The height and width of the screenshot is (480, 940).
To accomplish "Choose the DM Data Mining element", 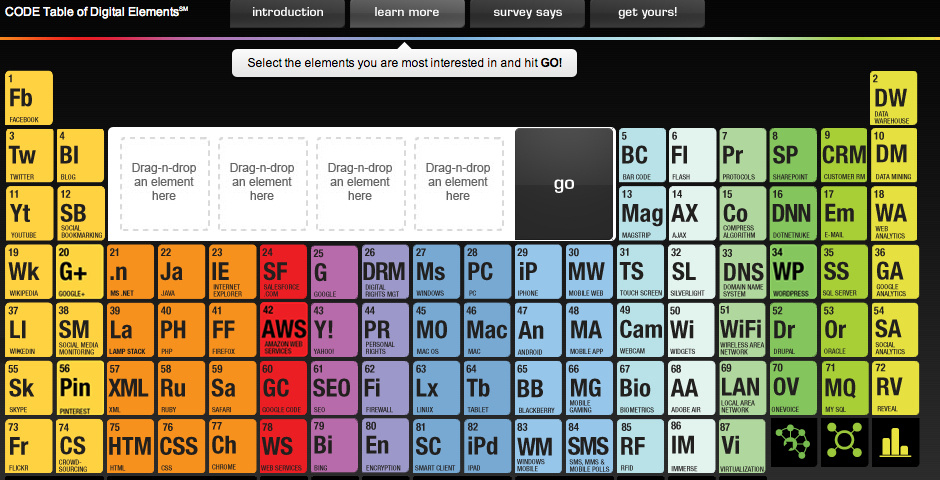I will (x=895, y=155).
